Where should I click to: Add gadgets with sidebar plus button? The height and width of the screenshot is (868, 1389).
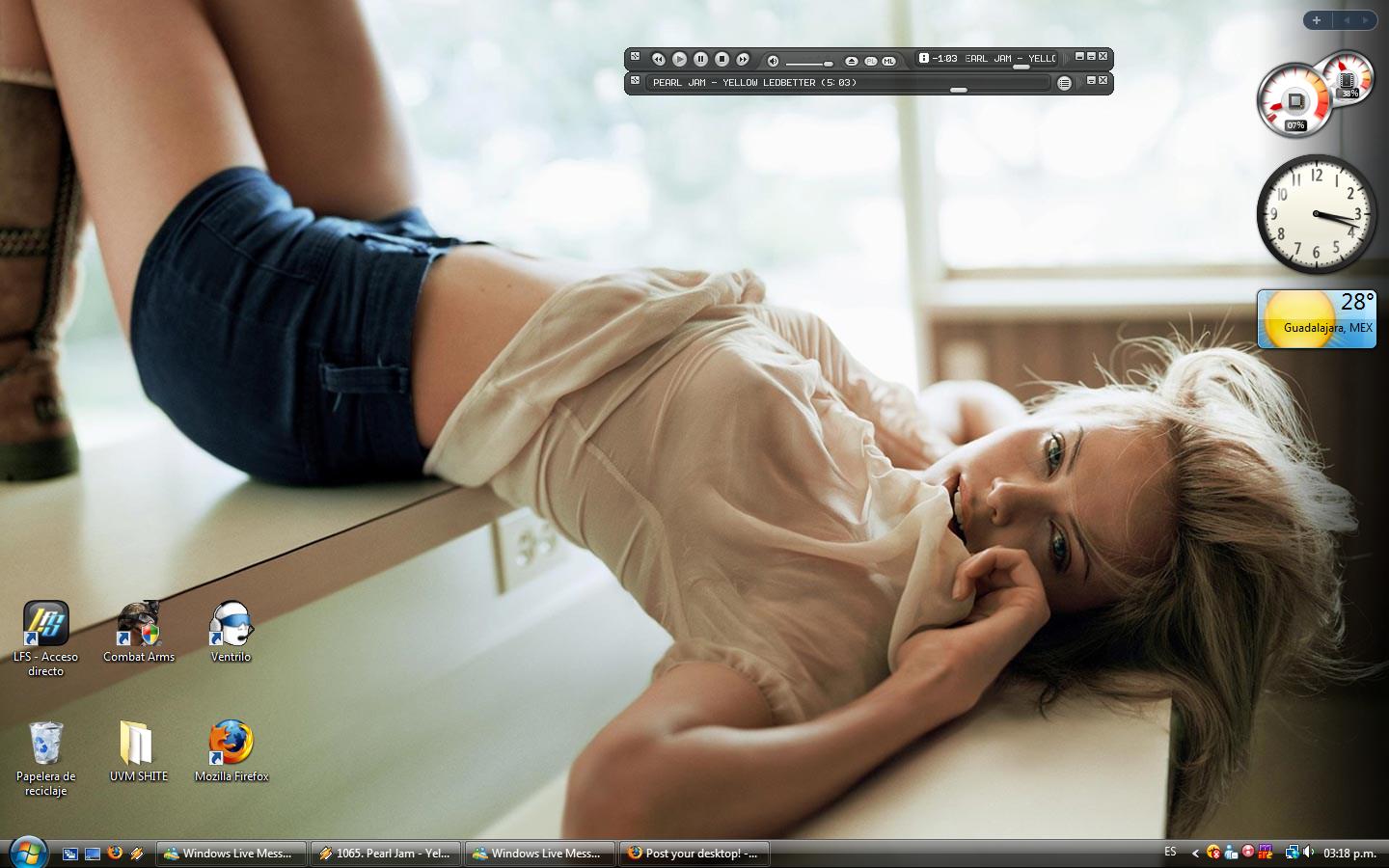tap(1317, 19)
